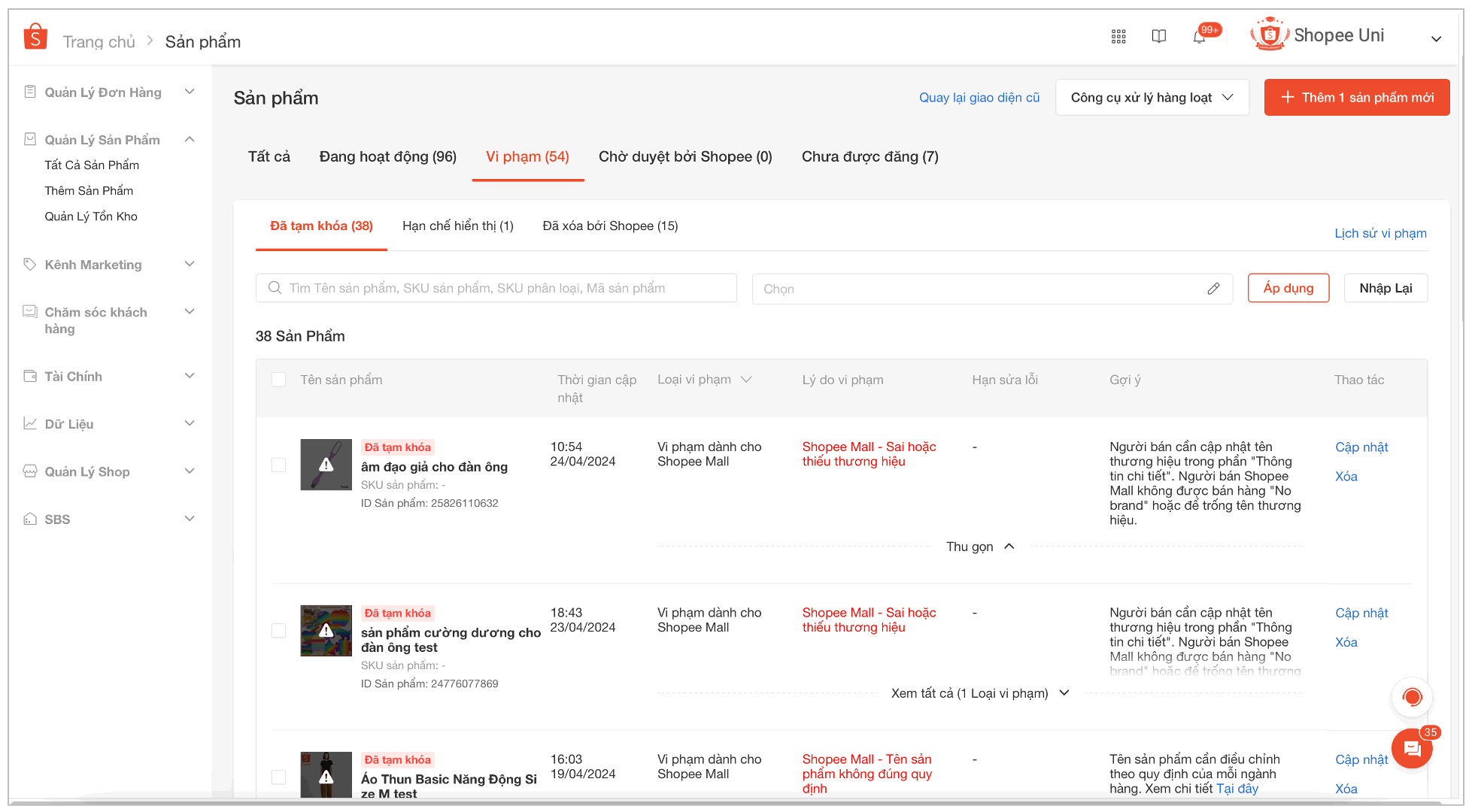Screen dimensions: 1472x812
Task: Check the 'âm đạo giả cho đàn ông' row
Action: point(279,465)
